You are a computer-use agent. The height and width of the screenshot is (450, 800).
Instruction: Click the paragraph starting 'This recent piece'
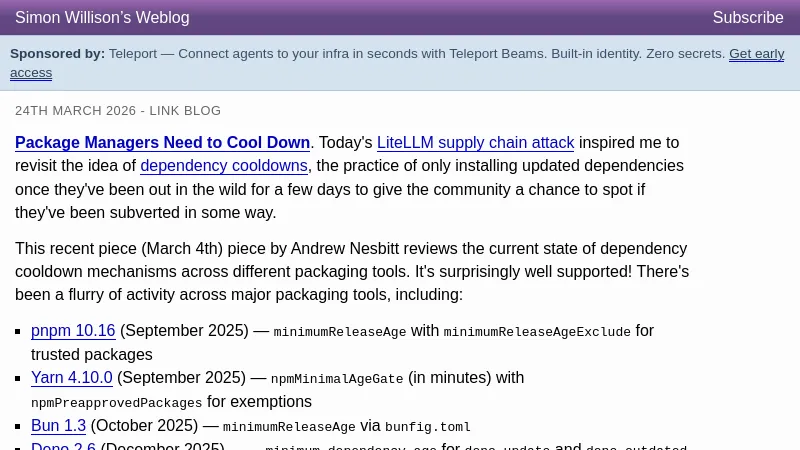(352, 271)
